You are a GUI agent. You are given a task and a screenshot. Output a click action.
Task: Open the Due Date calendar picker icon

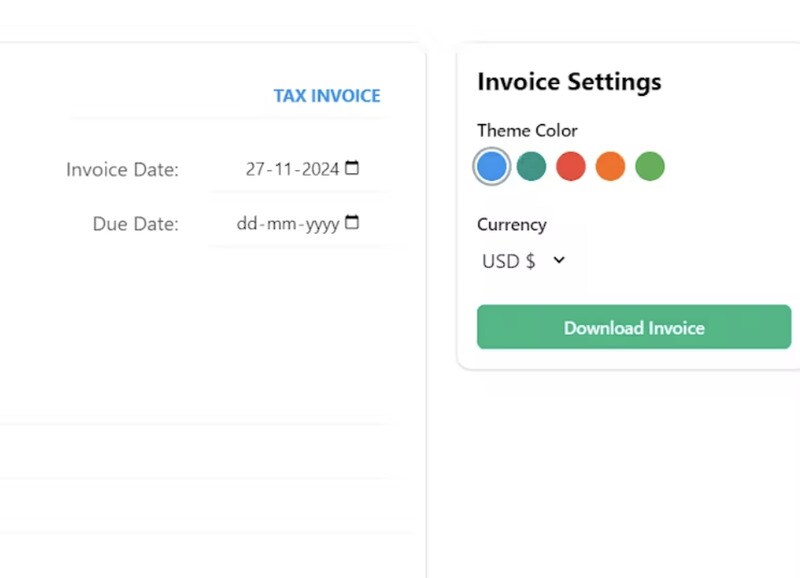click(x=352, y=223)
